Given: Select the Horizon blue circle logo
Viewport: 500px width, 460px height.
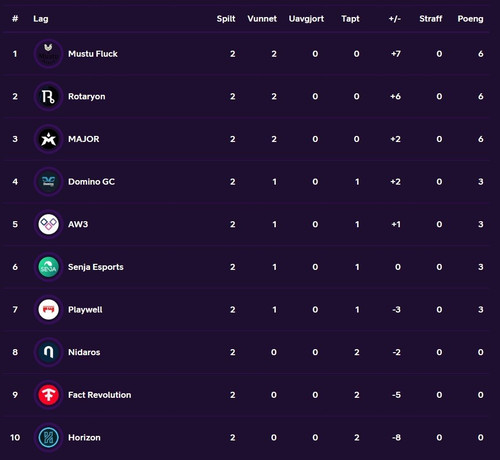Looking at the screenshot, I should pyautogui.click(x=48, y=438).
